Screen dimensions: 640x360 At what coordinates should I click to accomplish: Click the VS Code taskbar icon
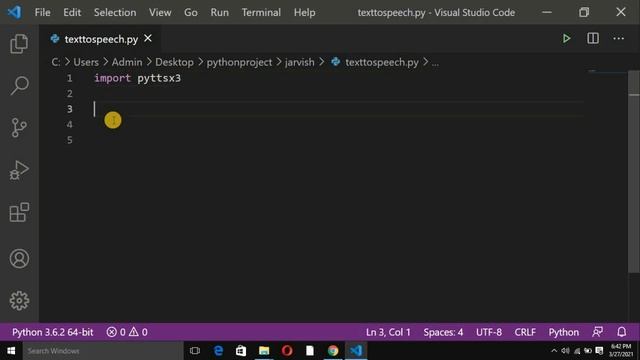[356, 351]
